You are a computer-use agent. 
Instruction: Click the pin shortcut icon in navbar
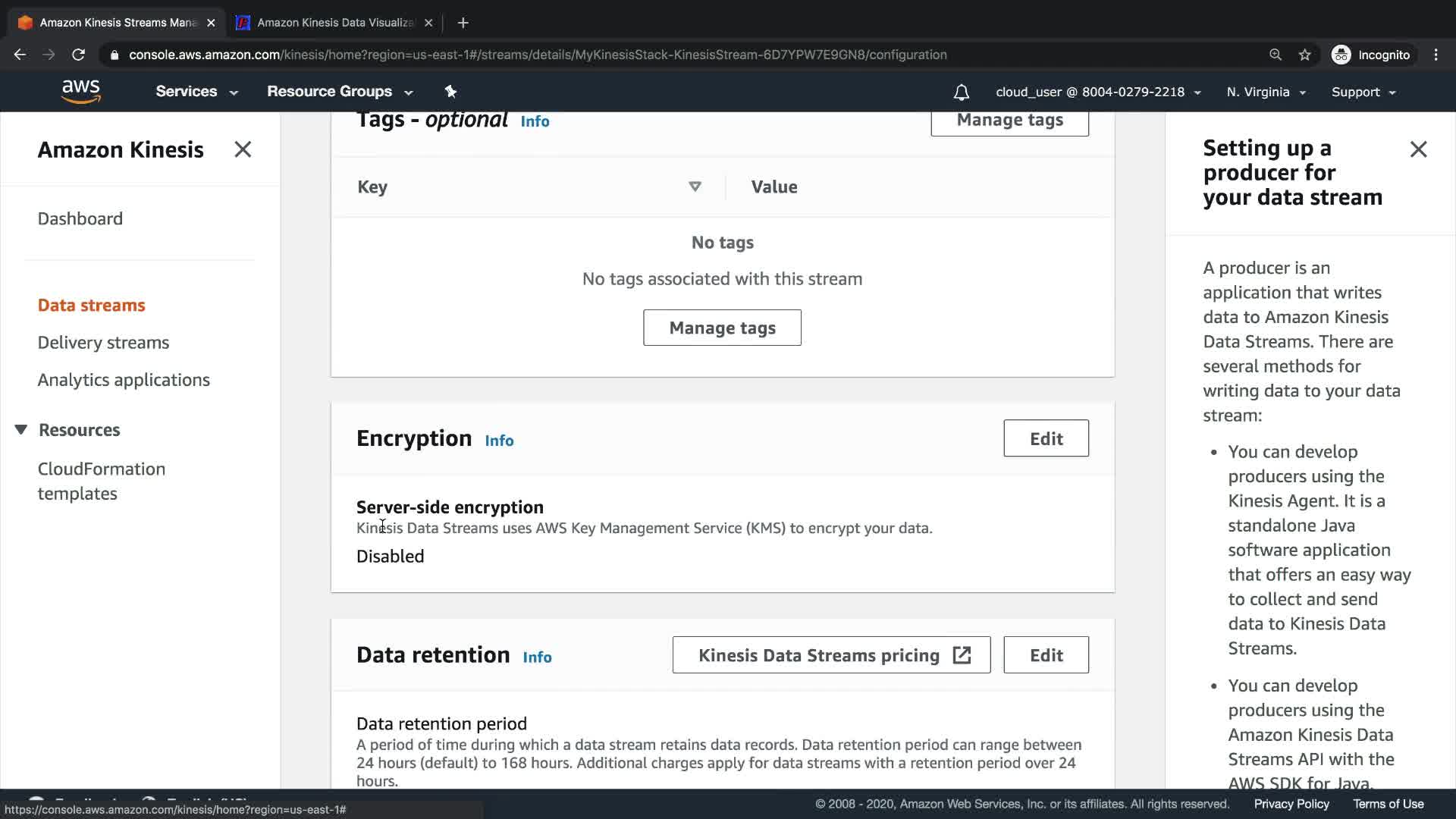pos(450,92)
